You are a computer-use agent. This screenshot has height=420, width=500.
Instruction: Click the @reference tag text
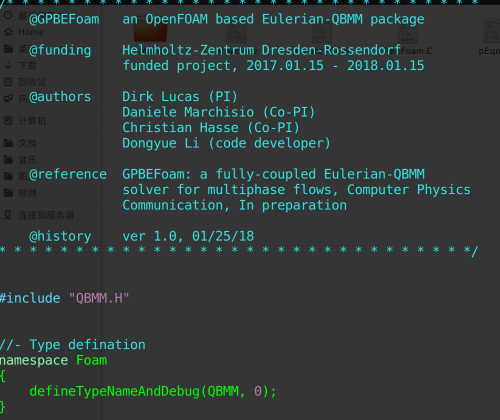[68, 174]
